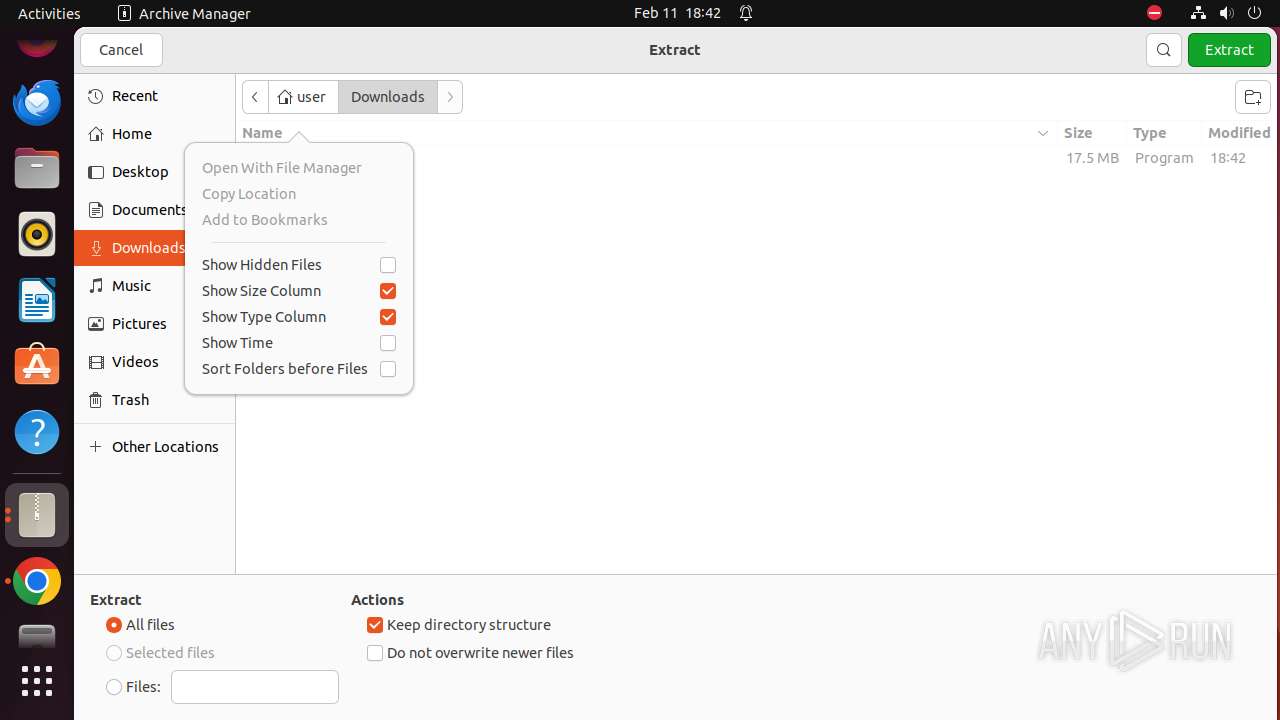Enable Show Time checkbox
The image size is (1280, 720).
tap(388, 343)
